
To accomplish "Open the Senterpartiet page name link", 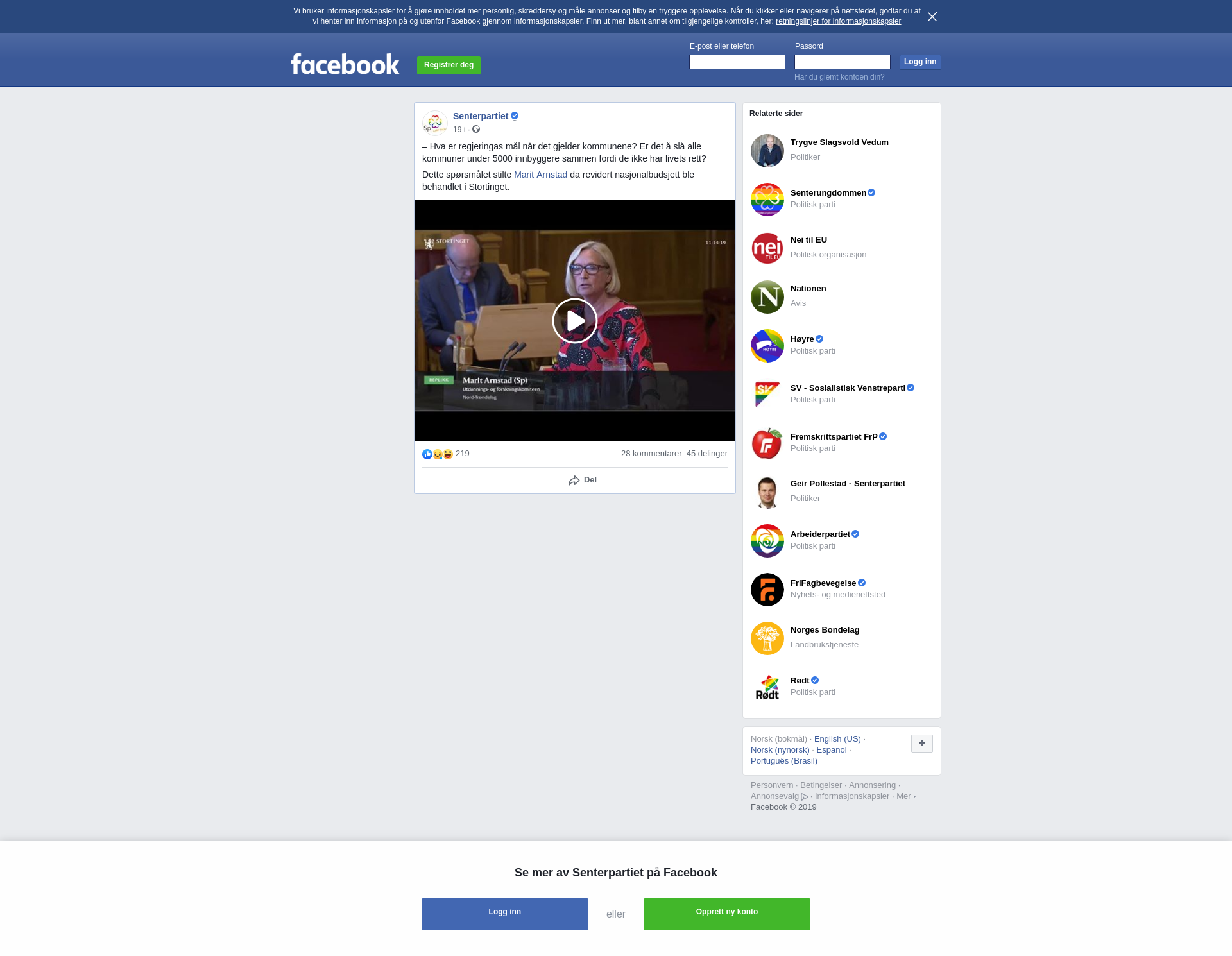I will coord(481,116).
